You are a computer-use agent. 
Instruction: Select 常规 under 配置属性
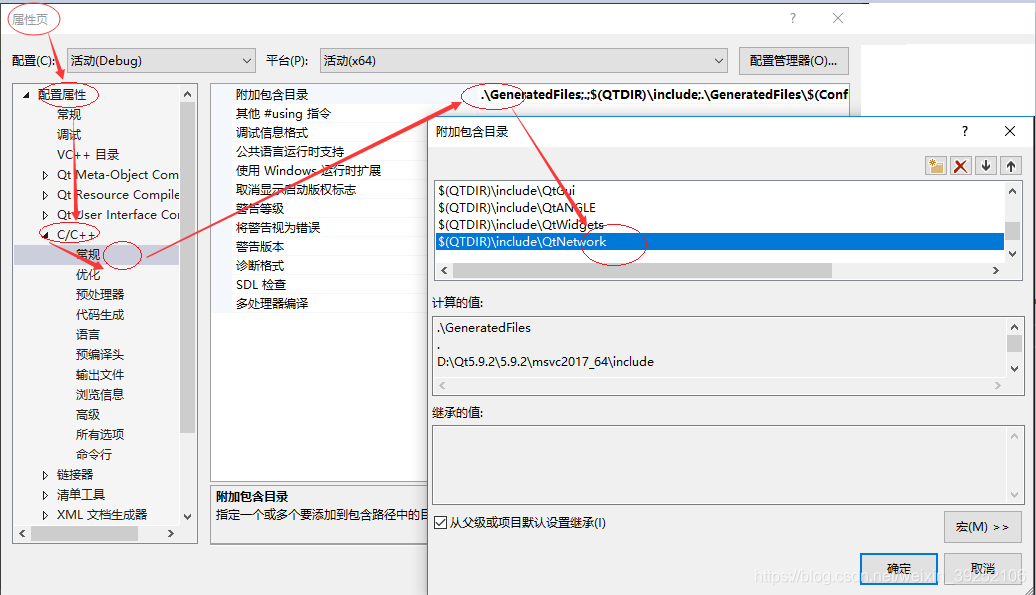[x=69, y=115]
